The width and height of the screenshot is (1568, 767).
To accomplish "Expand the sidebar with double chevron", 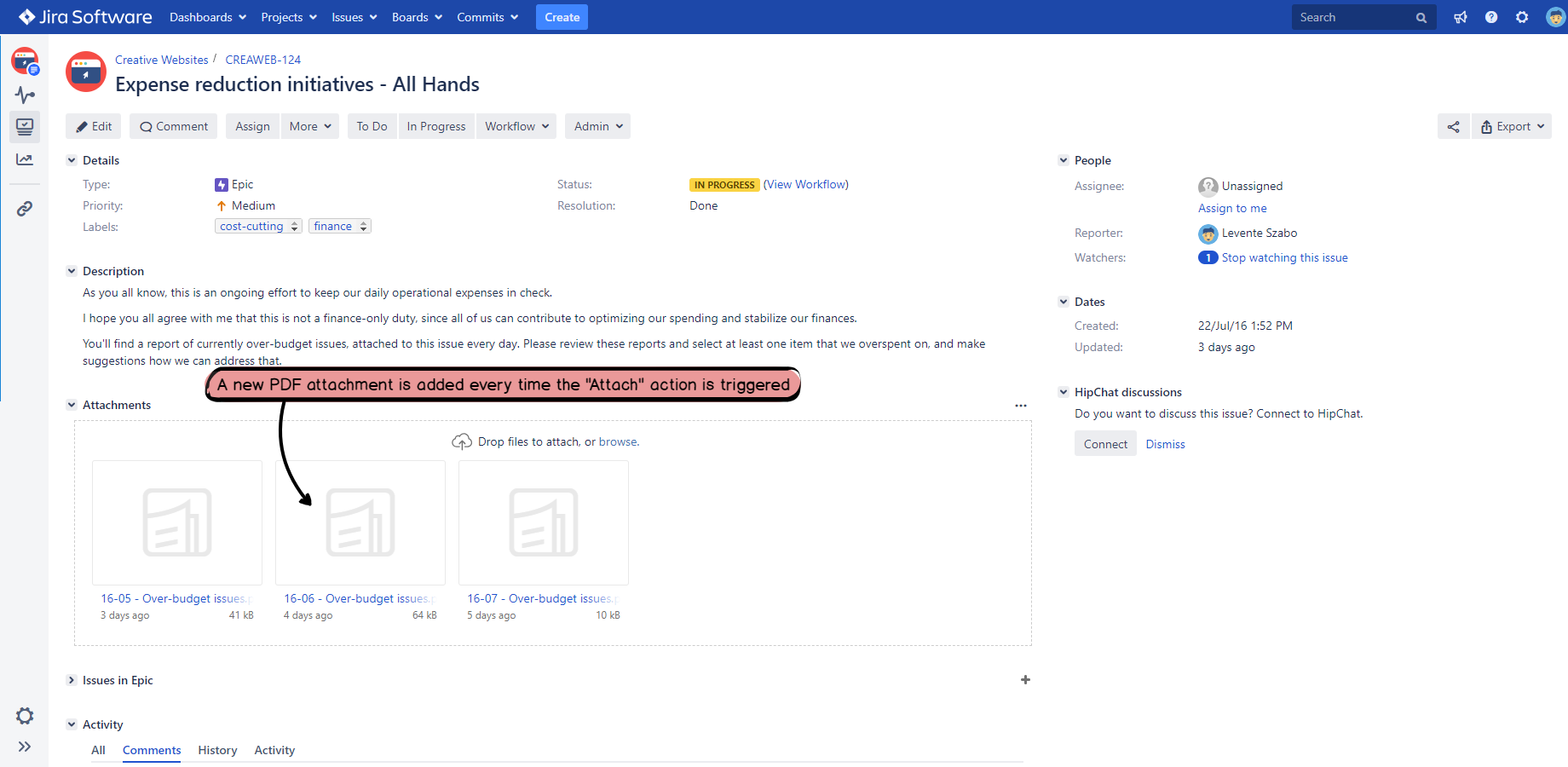I will coord(25,747).
